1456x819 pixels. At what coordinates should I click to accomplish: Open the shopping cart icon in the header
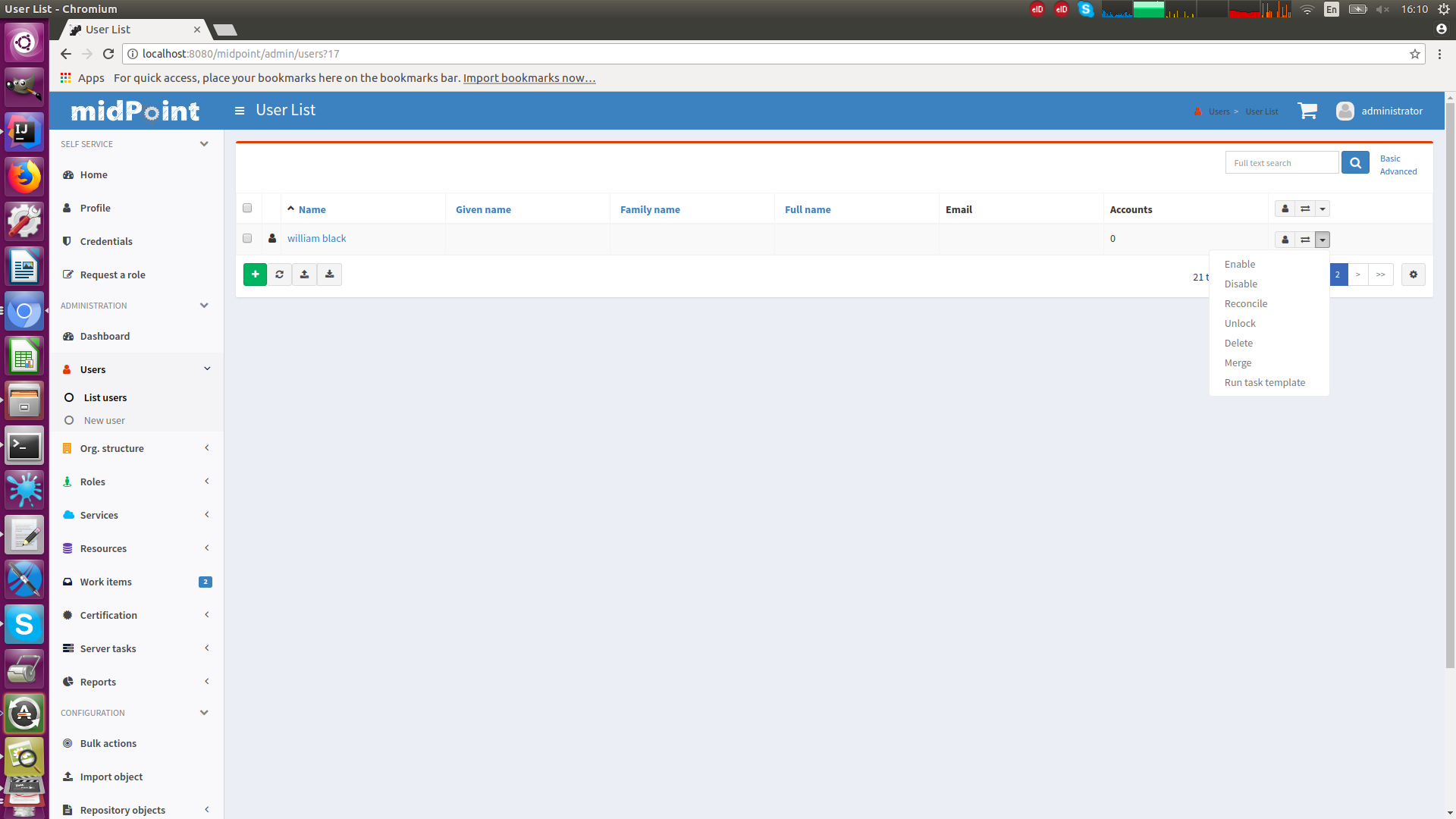pyautogui.click(x=1307, y=111)
